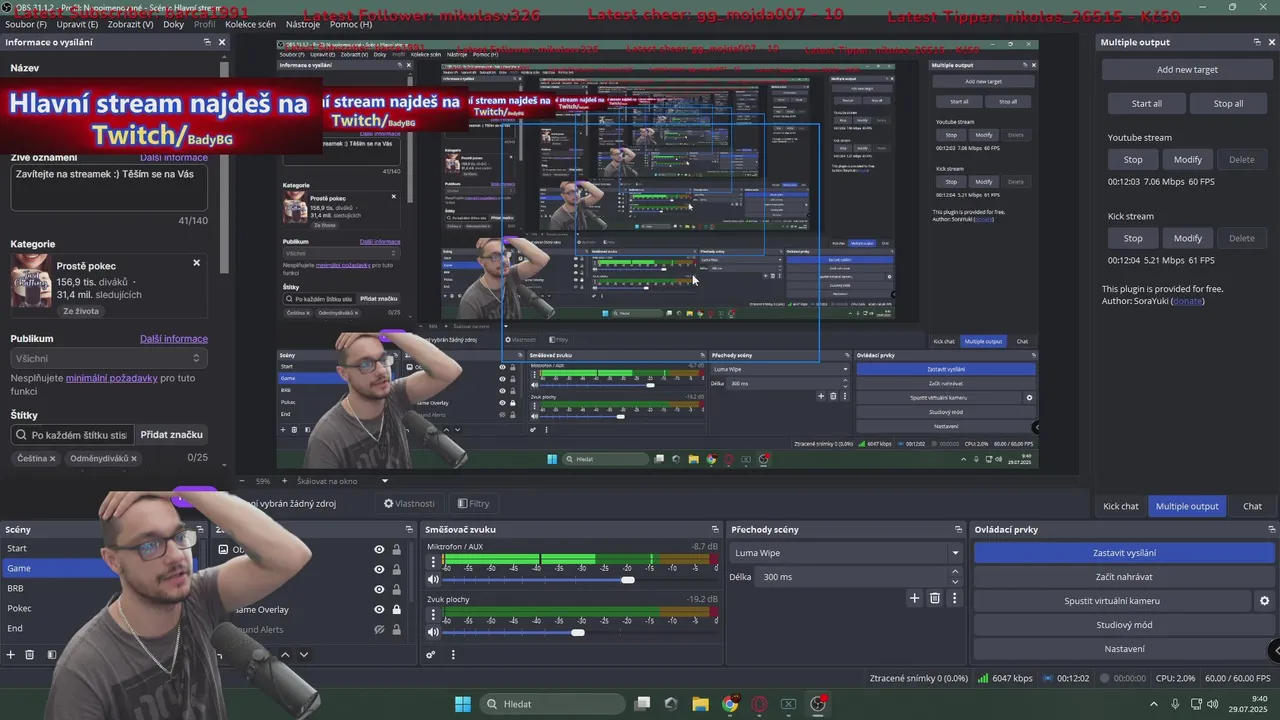Open scene filters icon in Scény toolbar
This screenshot has width=1280, height=720.
[x=51, y=655]
